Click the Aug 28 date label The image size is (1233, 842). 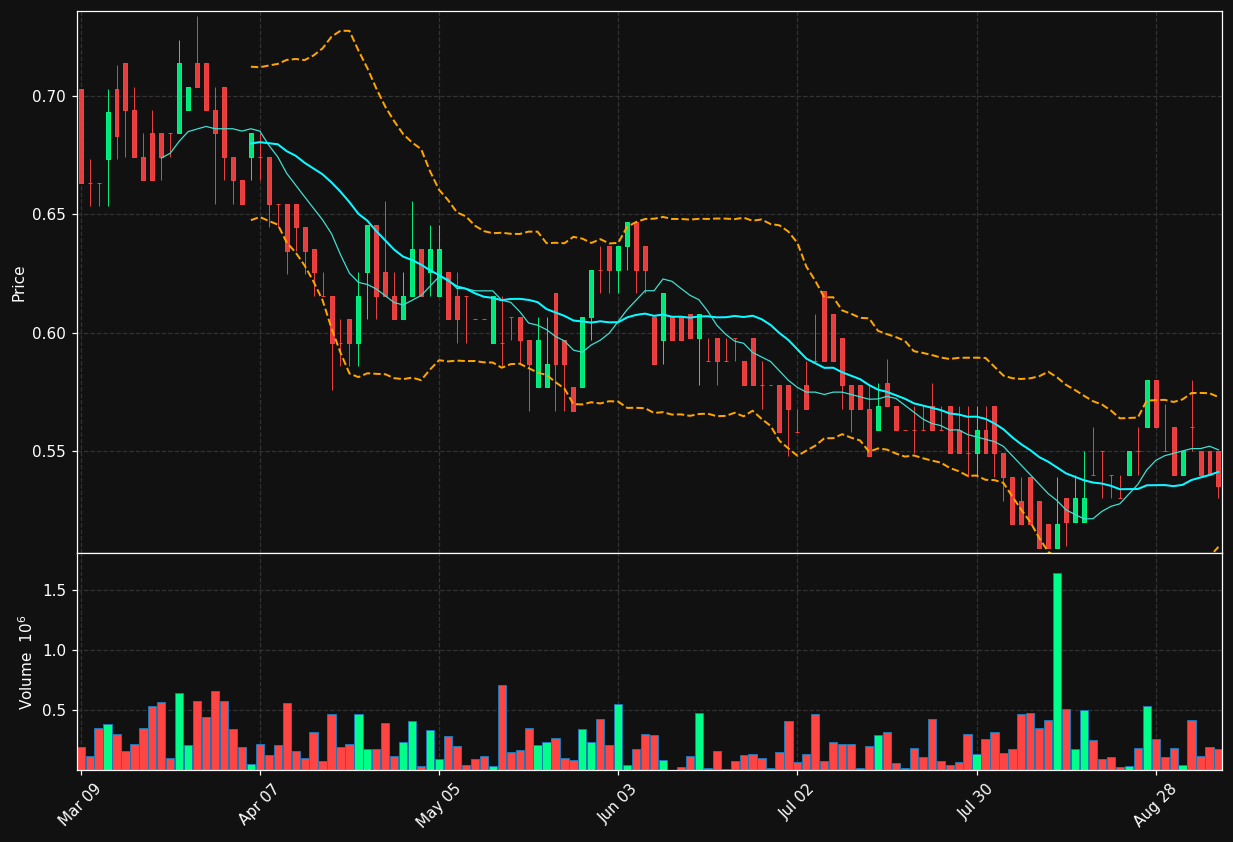tap(1153, 804)
